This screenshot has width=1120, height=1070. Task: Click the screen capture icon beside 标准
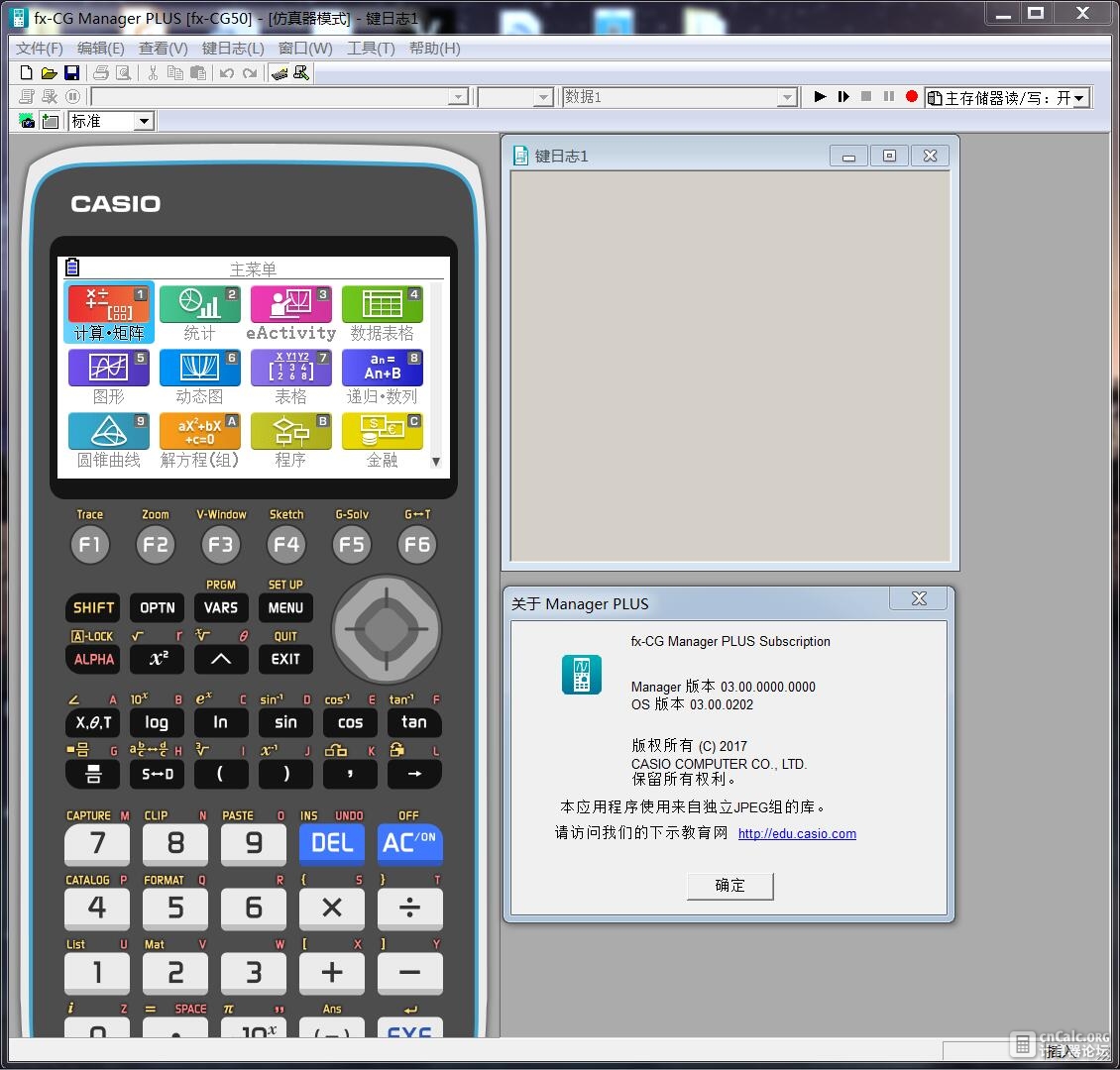click(x=27, y=121)
